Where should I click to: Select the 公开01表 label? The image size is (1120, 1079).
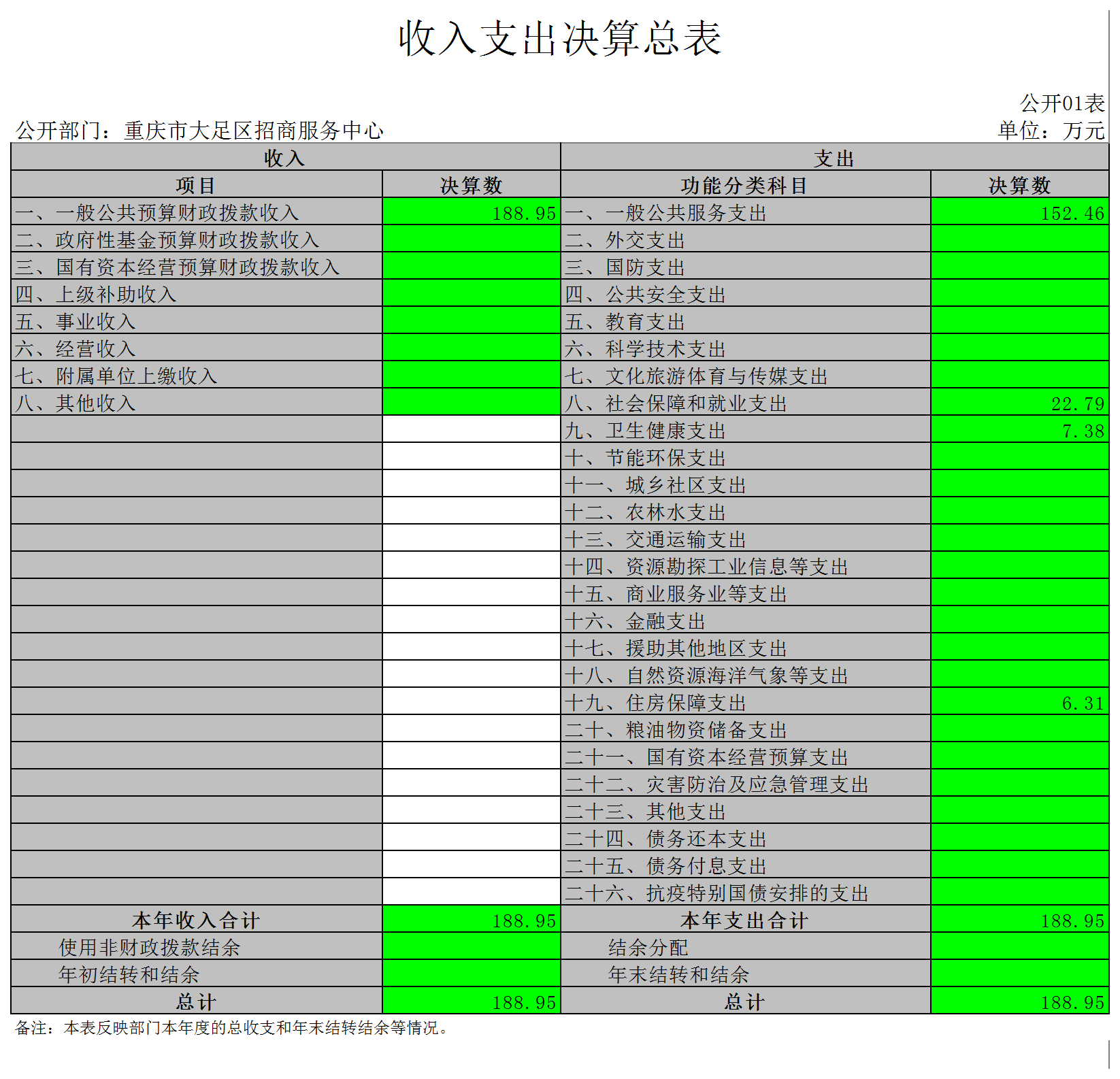pos(1061,103)
